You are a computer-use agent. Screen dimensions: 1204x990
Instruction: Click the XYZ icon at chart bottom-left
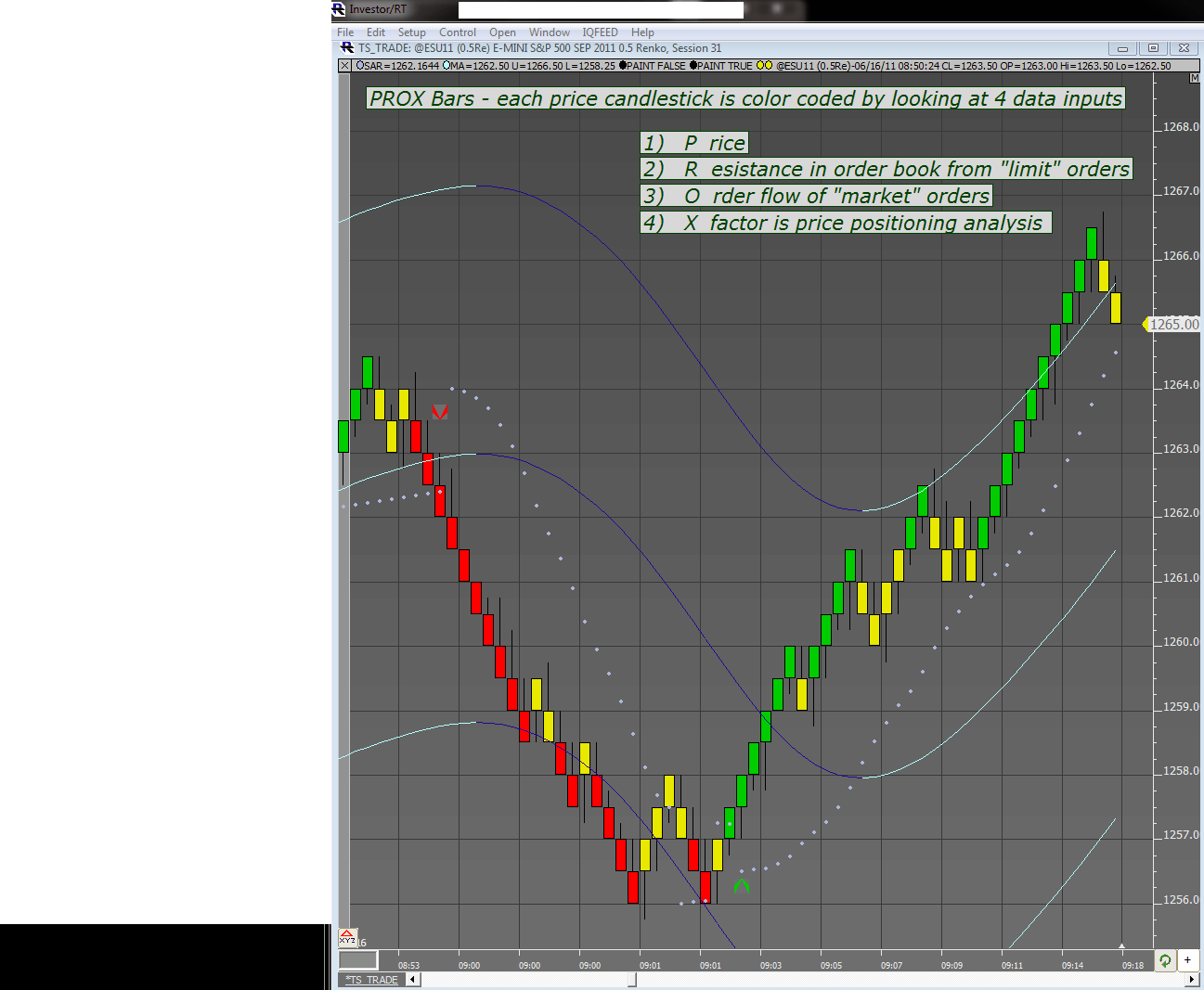[347, 937]
